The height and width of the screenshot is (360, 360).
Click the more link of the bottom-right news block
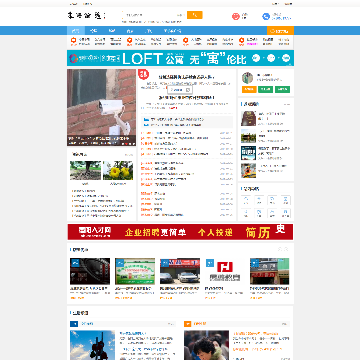pyautogui.click(x=285, y=324)
